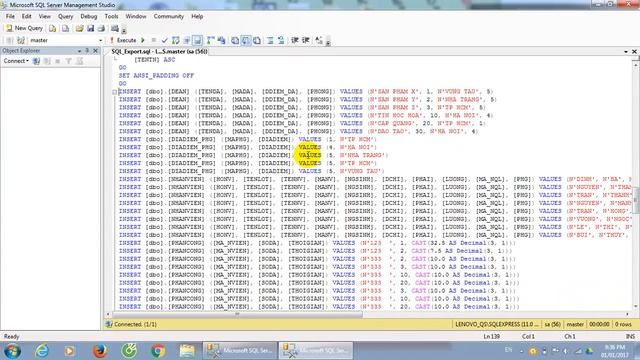This screenshot has width=640, height=360.
Task: Parse the query with the checkmark icon
Action: (x=164, y=40)
